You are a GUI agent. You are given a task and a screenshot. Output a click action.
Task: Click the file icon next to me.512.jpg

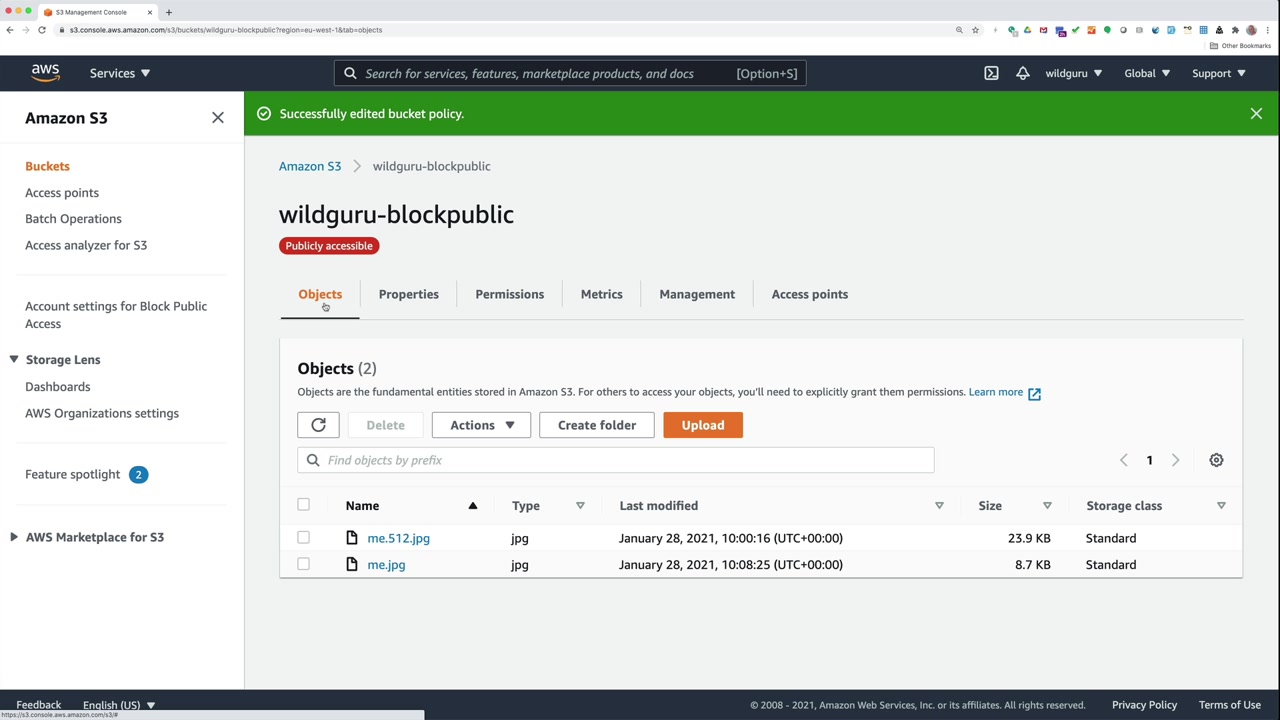(352, 538)
